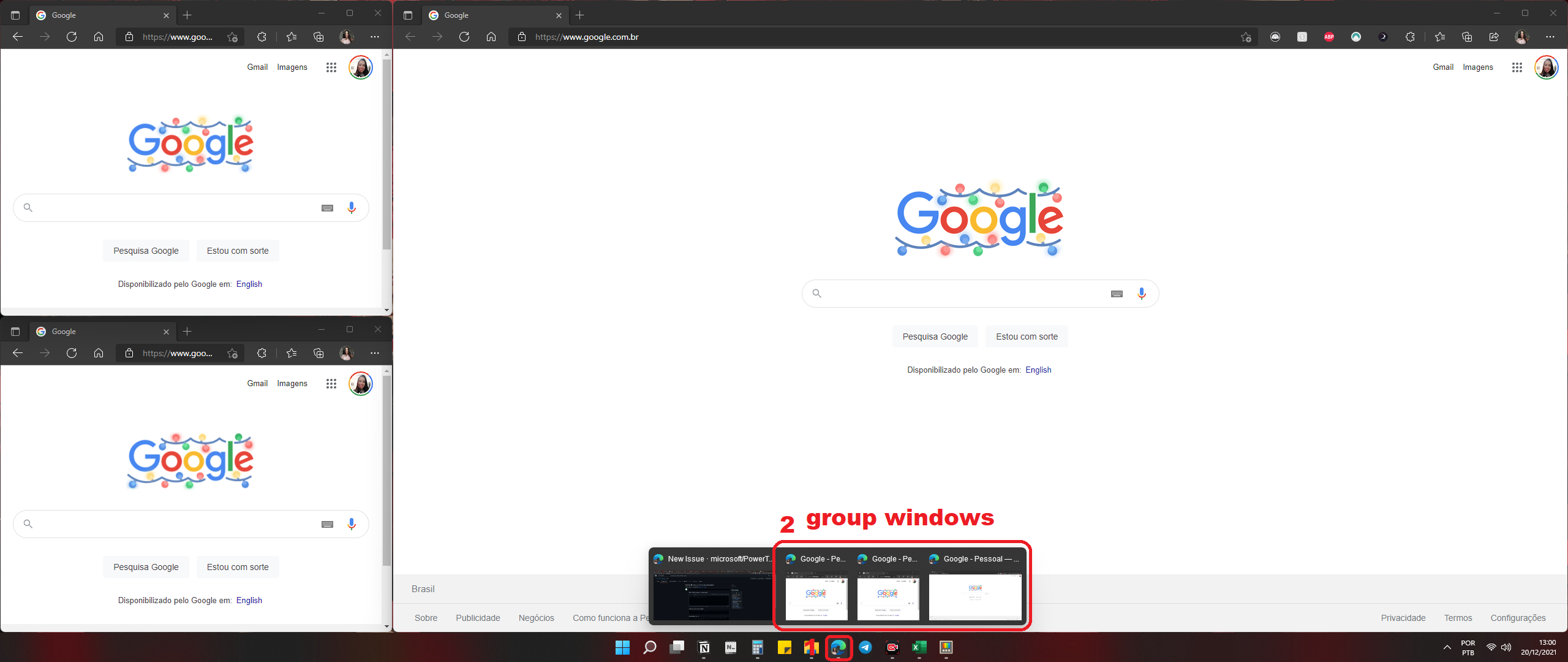Open the tab actions menu
The width and height of the screenshot is (1568, 662).
point(408,15)
